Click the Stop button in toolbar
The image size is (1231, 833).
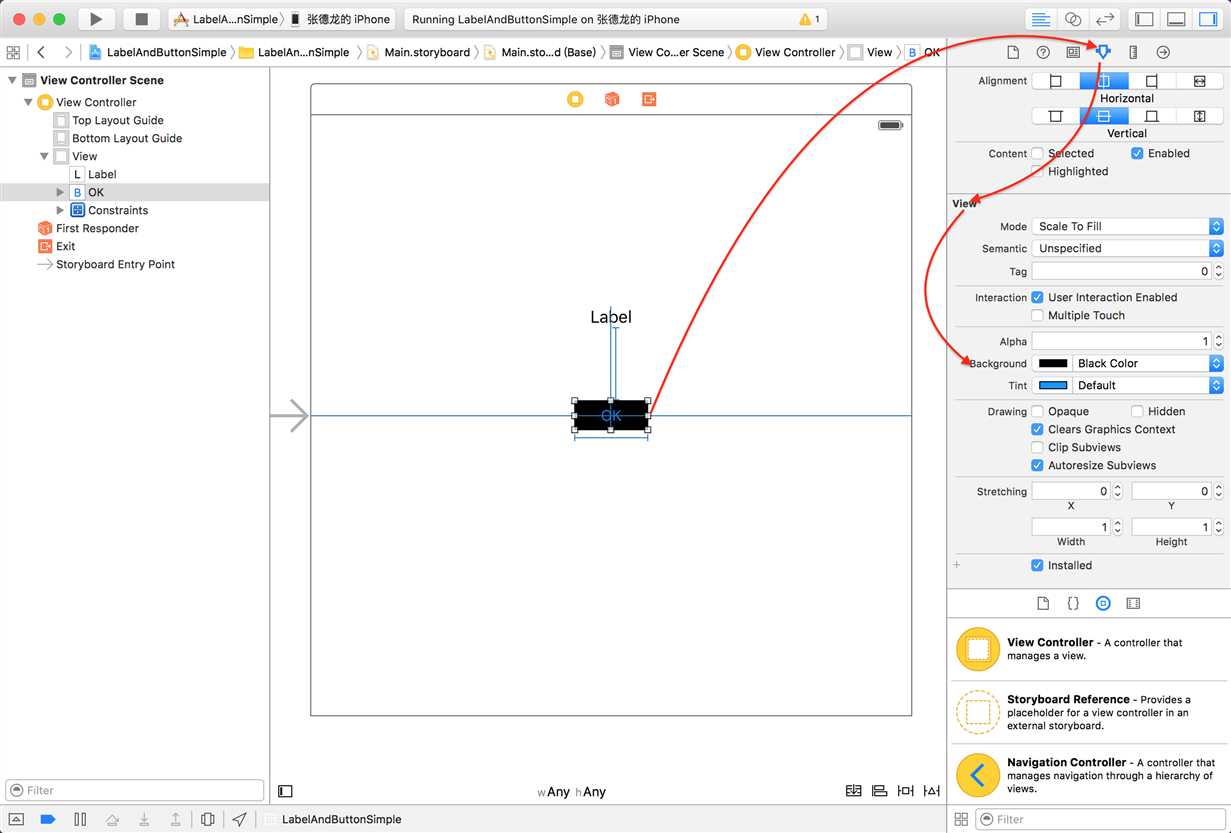click(x=141, y=19)
